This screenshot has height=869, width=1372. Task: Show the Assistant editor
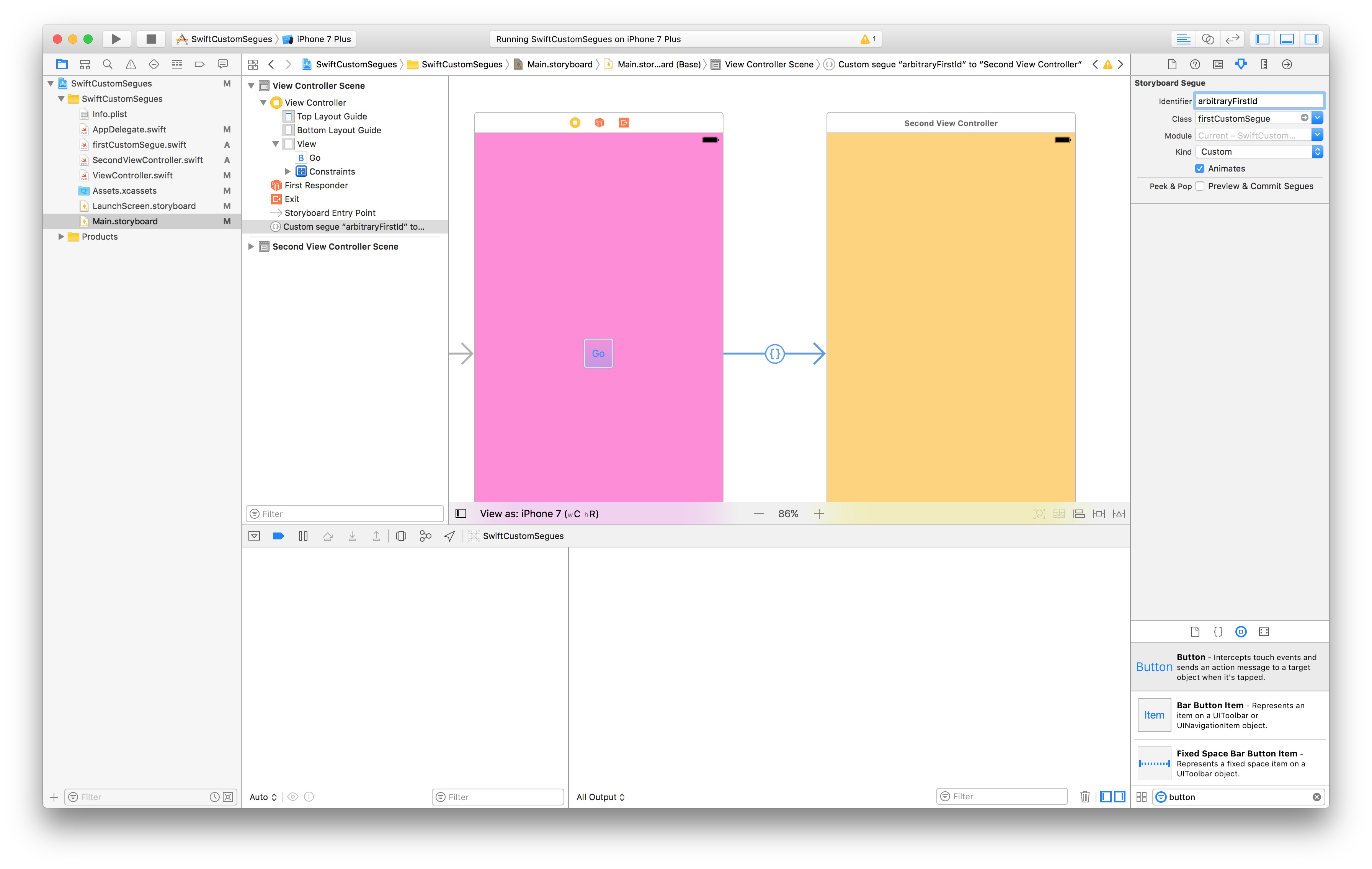[1207, 39]
